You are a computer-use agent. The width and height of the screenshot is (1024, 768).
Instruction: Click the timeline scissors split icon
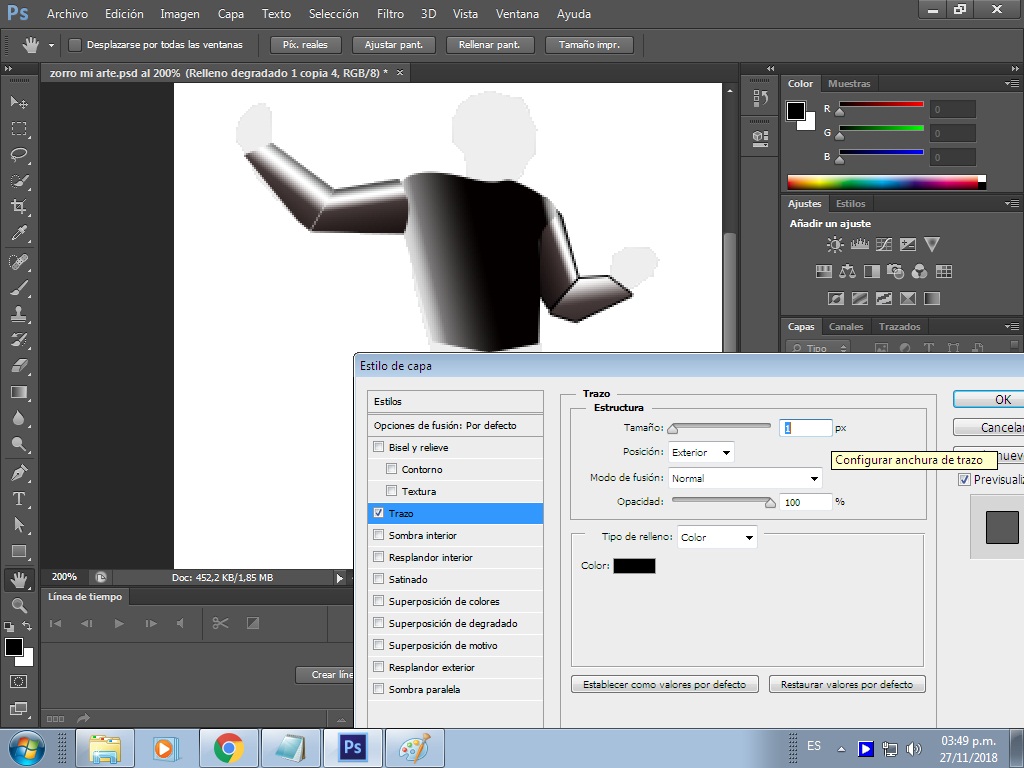[x=220, y=623]
